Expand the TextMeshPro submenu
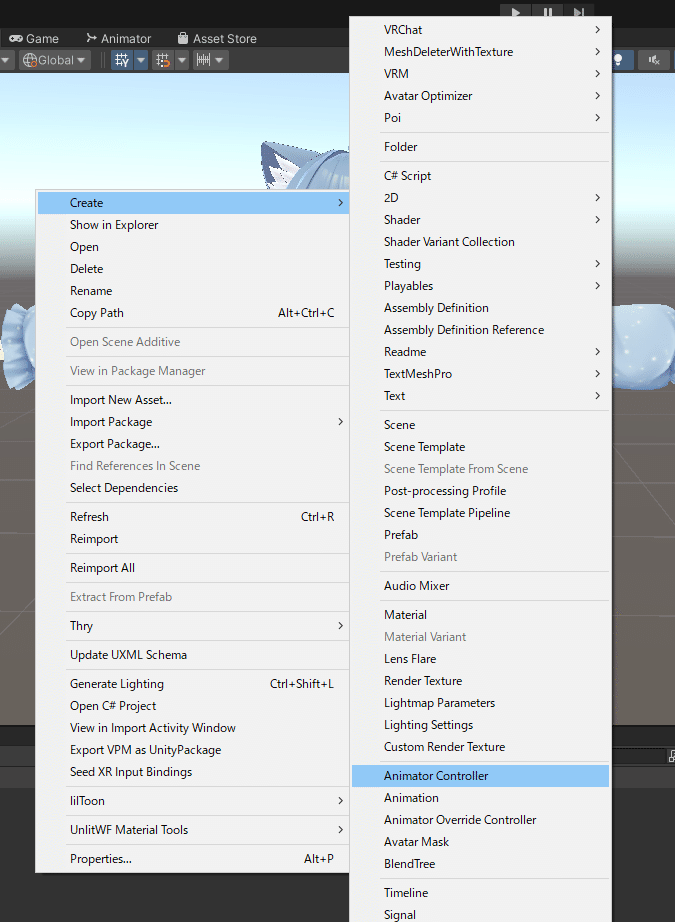The width and height of the screenshot is (675, 923). pos(480,374)
